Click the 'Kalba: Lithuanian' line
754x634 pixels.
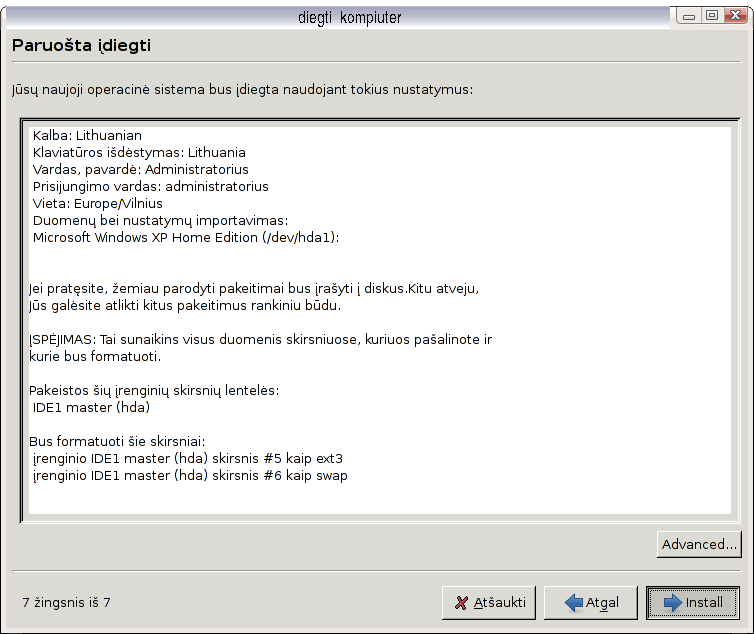[x=87, y=135]
